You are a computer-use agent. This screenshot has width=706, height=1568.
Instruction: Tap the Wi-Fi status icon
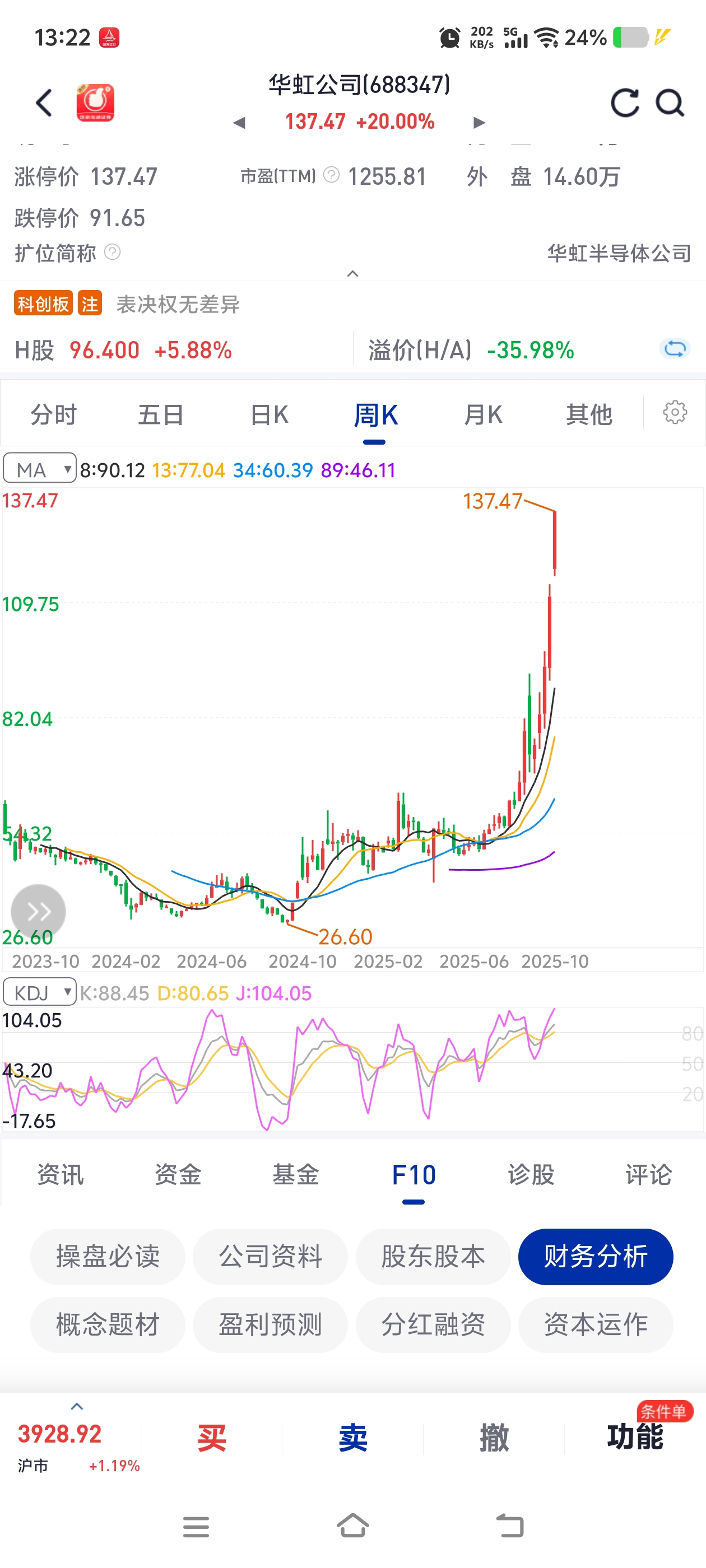pyautogui.click(x=546, y=38)
